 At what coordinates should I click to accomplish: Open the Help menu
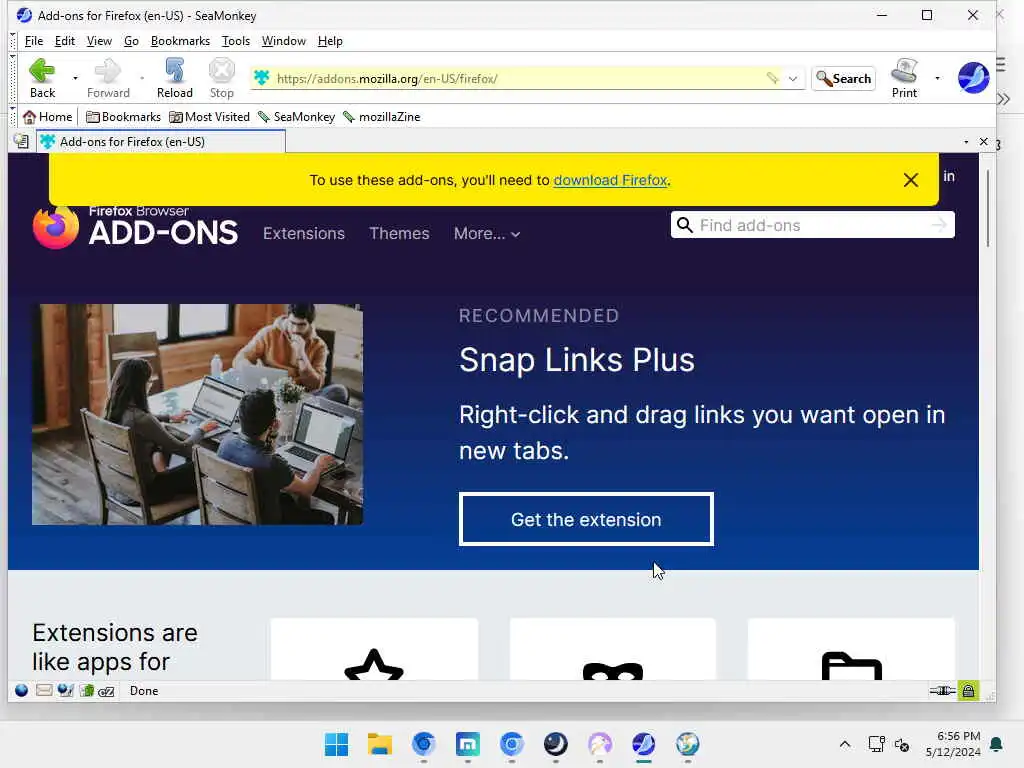coord(330,40)
